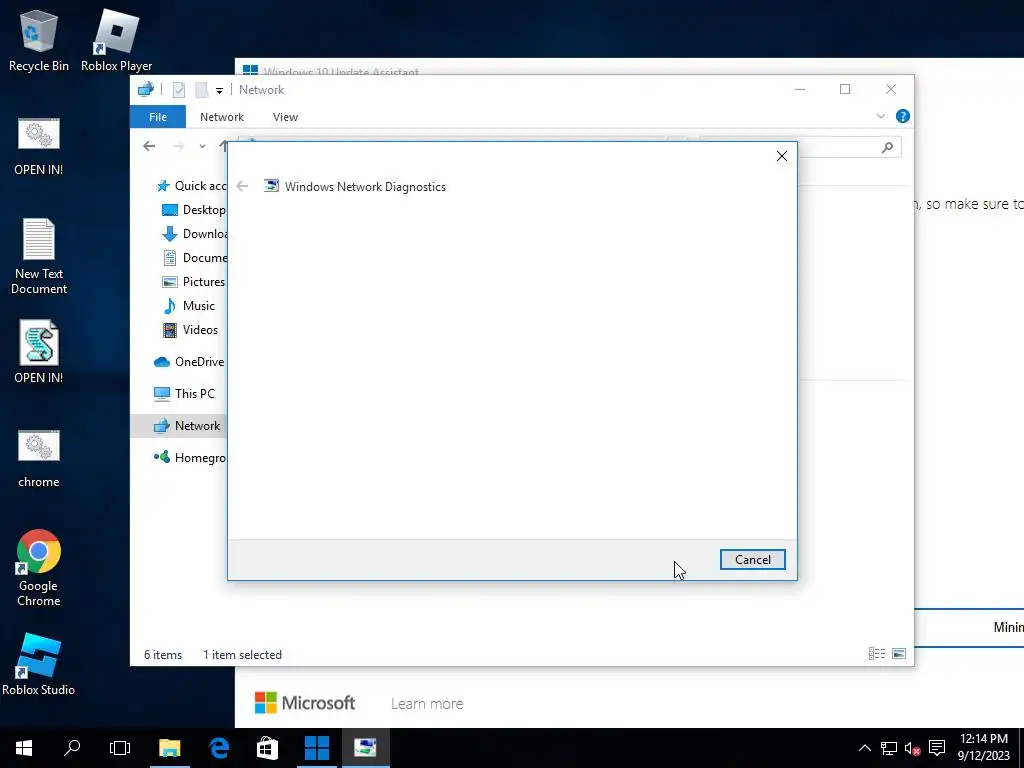
Task: Open network status tray icon
Action: [889, 748]
